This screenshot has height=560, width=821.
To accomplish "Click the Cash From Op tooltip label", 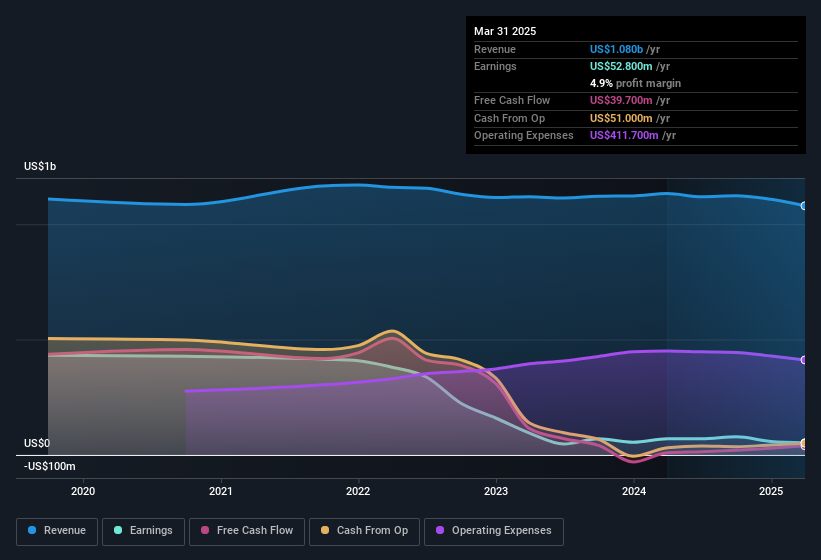I will pos(509,118).
